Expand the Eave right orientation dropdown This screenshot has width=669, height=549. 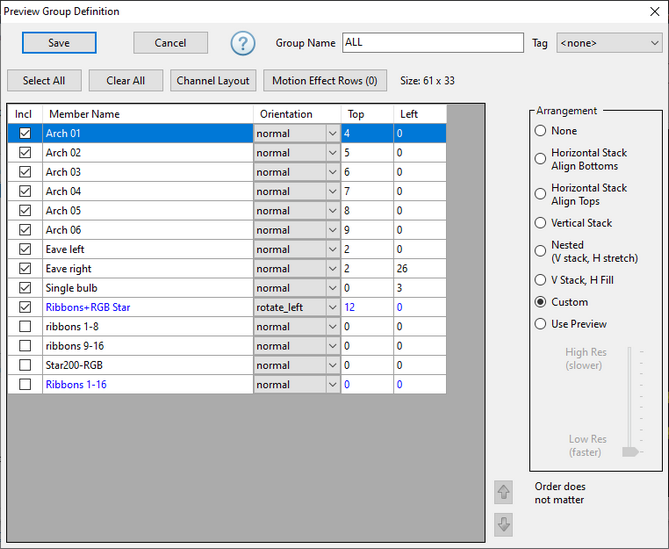tap(296, 269)
